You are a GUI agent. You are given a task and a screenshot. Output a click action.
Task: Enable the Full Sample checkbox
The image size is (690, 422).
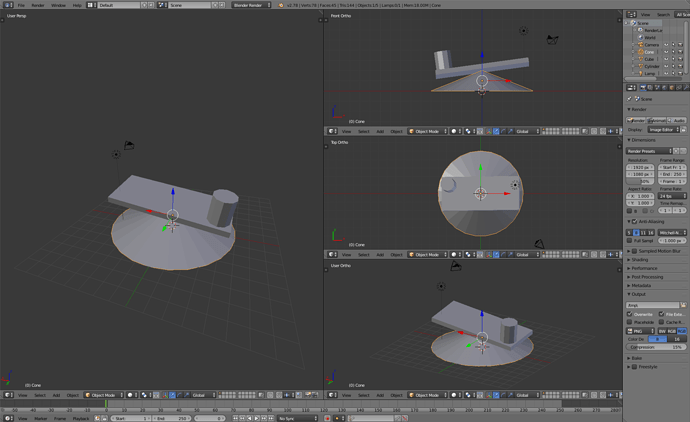629,241
